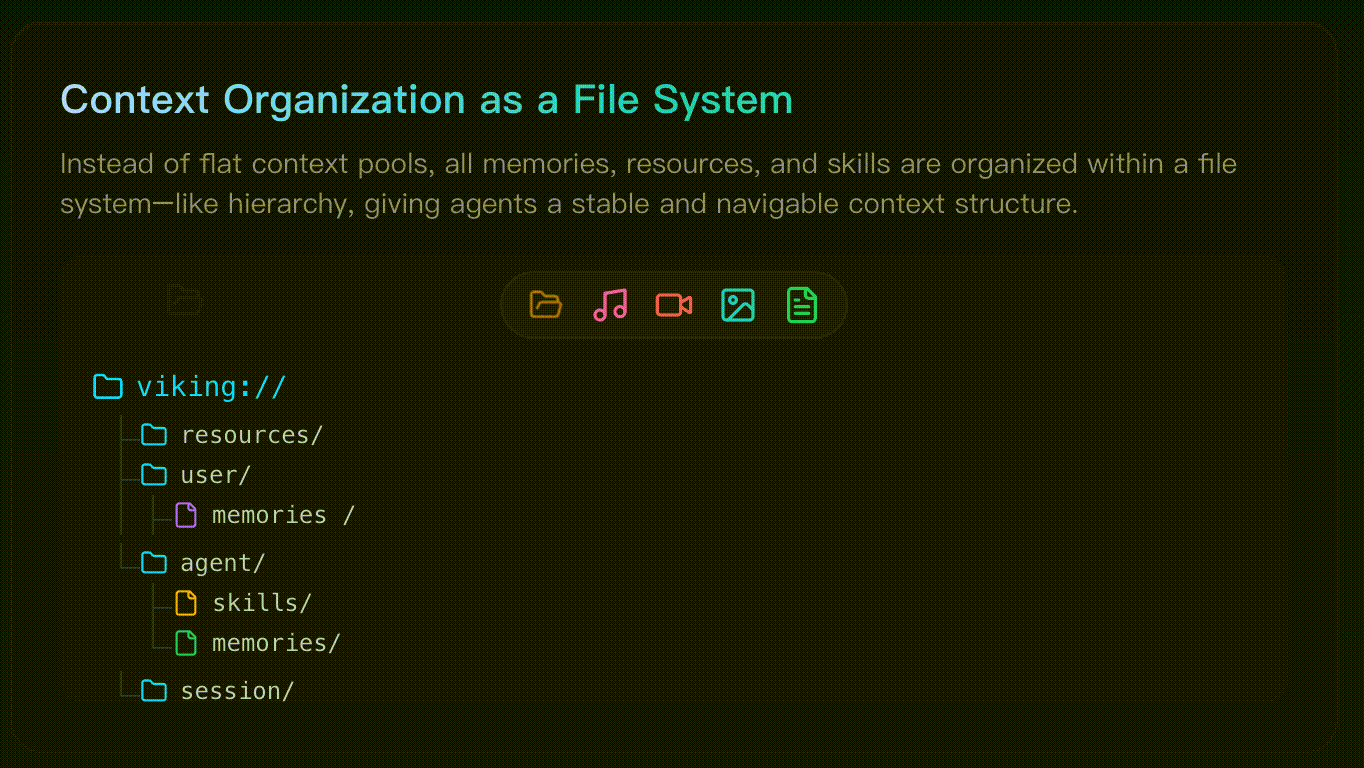Click the faint folder icon left of the toolbar
1364x768 pixels.
click(184, 300)
